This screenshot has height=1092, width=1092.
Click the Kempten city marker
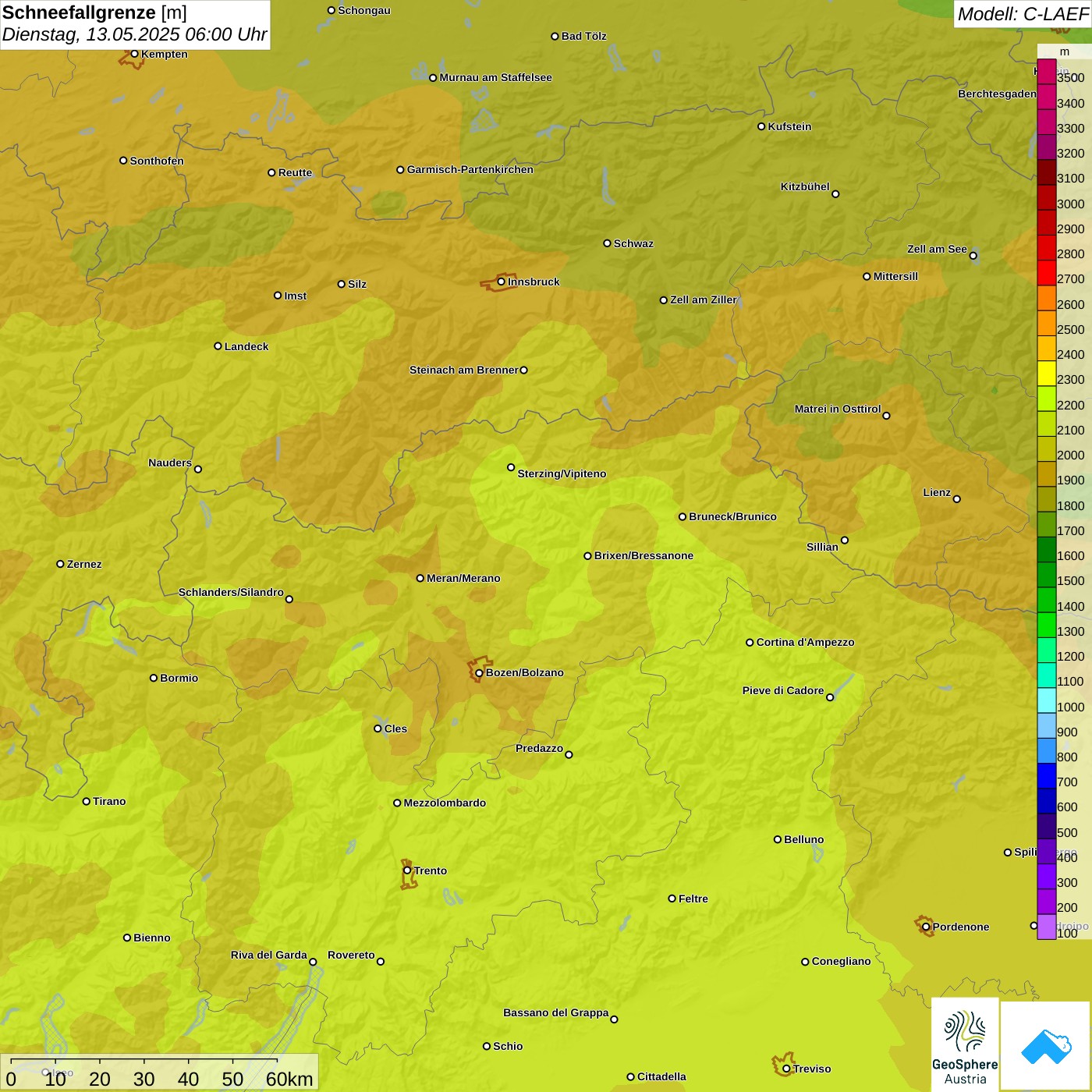tap(134, 54)
